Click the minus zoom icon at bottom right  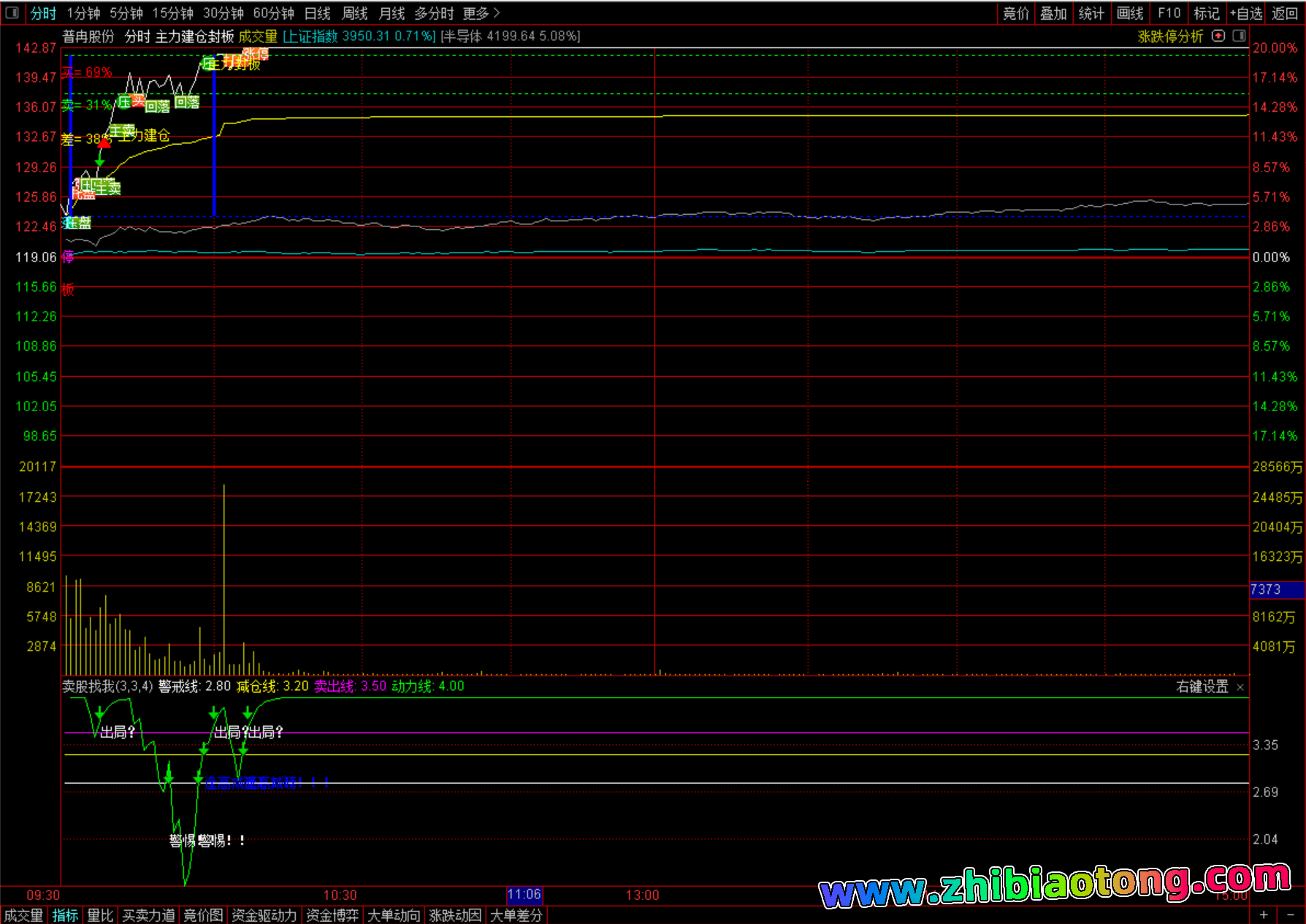1291,915
